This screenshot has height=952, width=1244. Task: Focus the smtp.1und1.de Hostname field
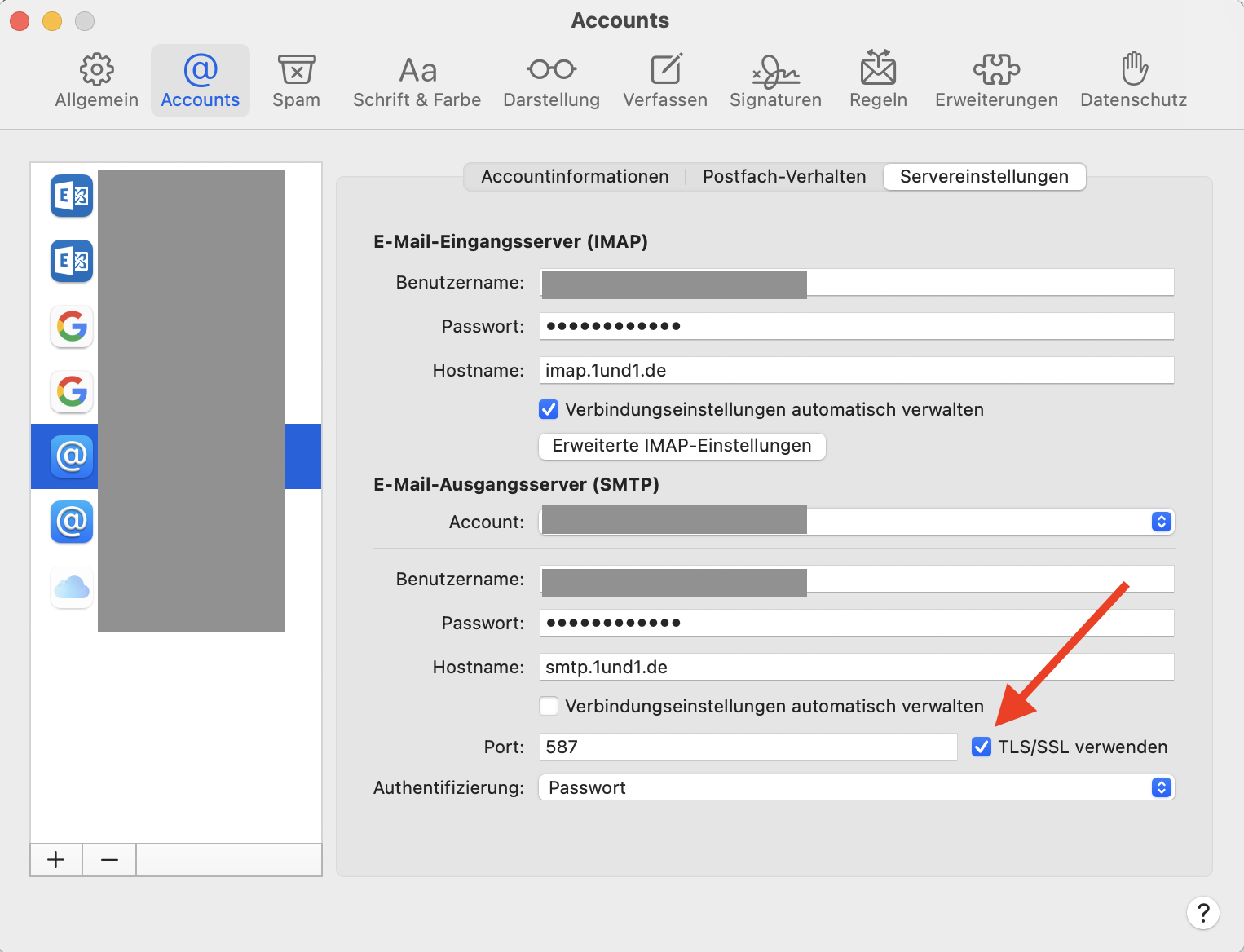click(x=857, y=667)
